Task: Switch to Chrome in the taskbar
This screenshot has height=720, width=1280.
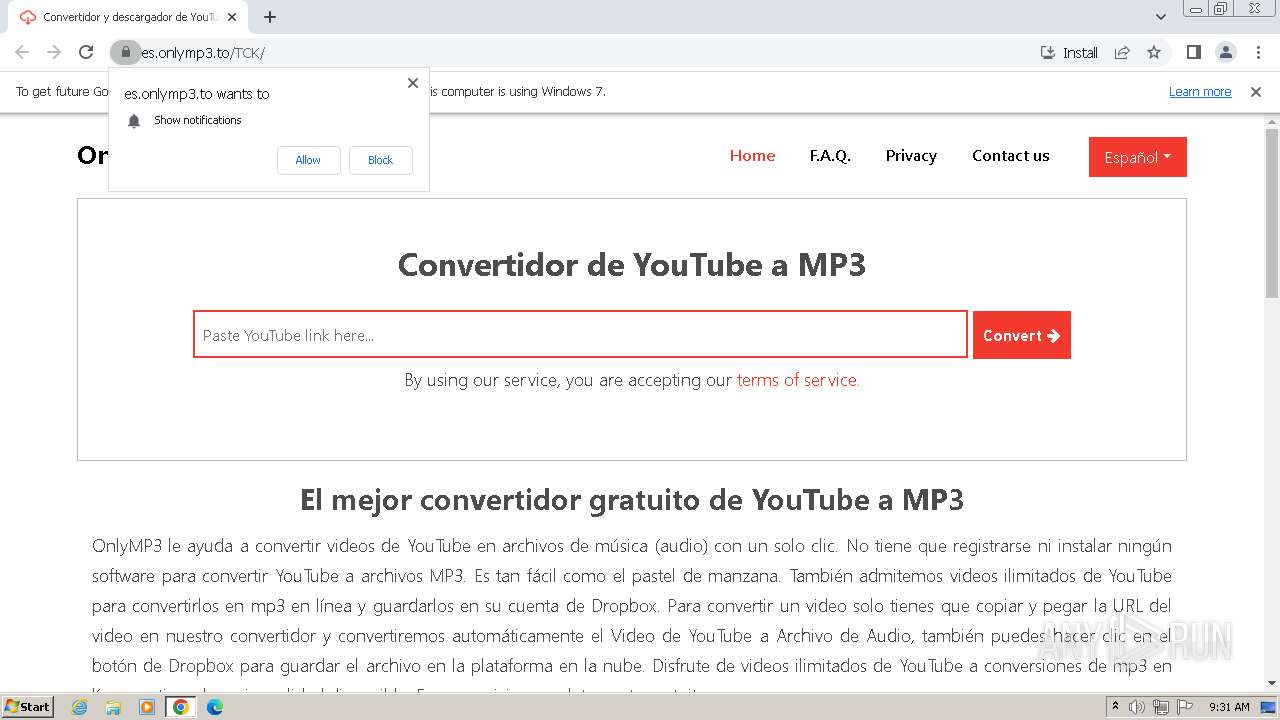Action: point(180,707)
